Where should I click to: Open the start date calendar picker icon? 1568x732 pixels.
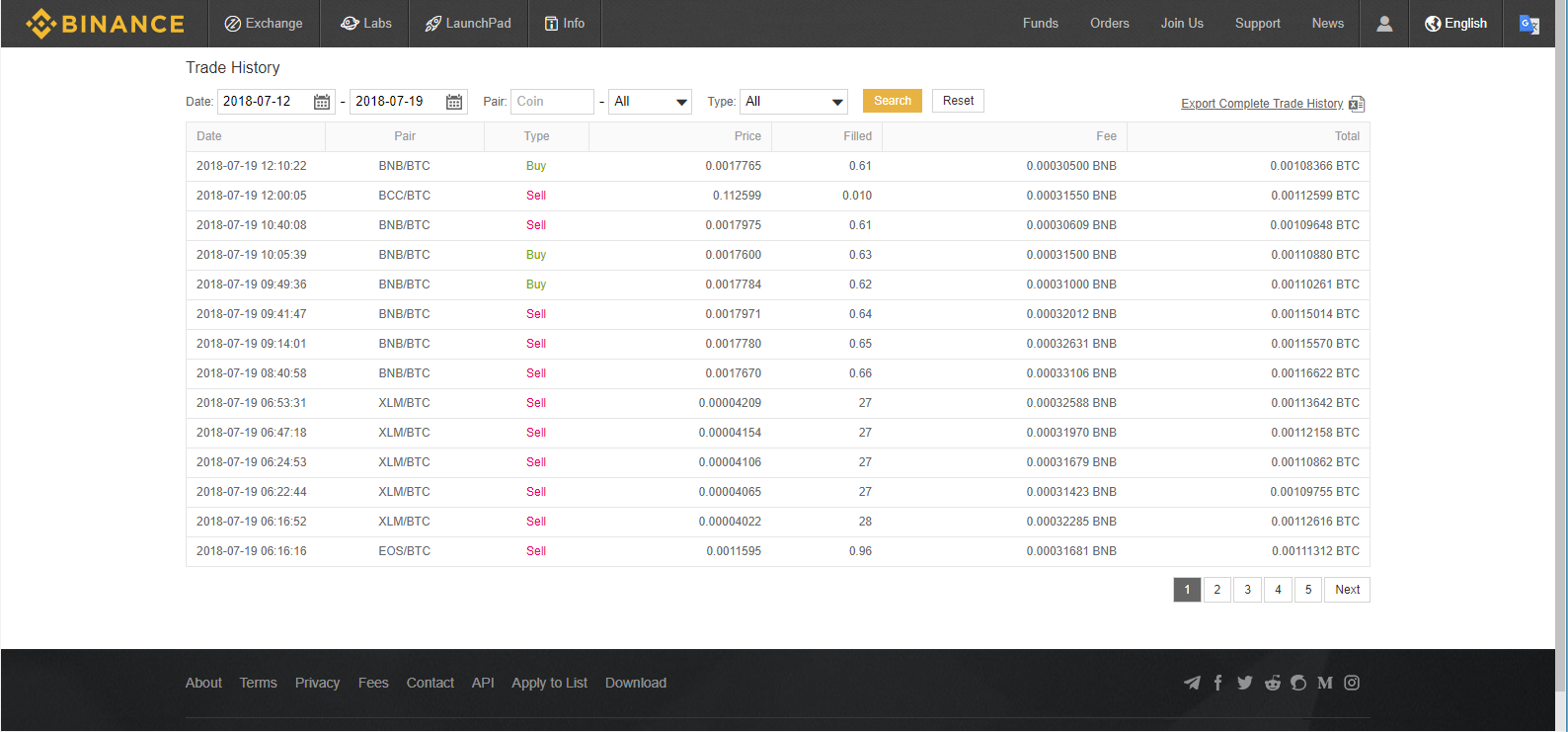pyautogui.click(x=322, y=102)
